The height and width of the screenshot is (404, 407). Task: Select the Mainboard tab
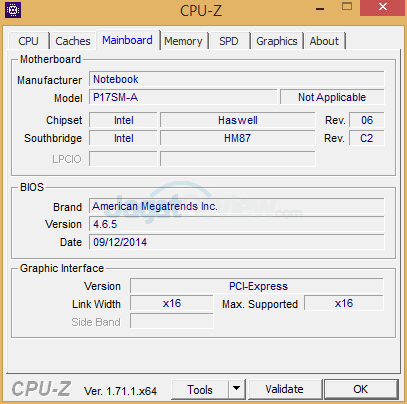[x=128, y=40]
